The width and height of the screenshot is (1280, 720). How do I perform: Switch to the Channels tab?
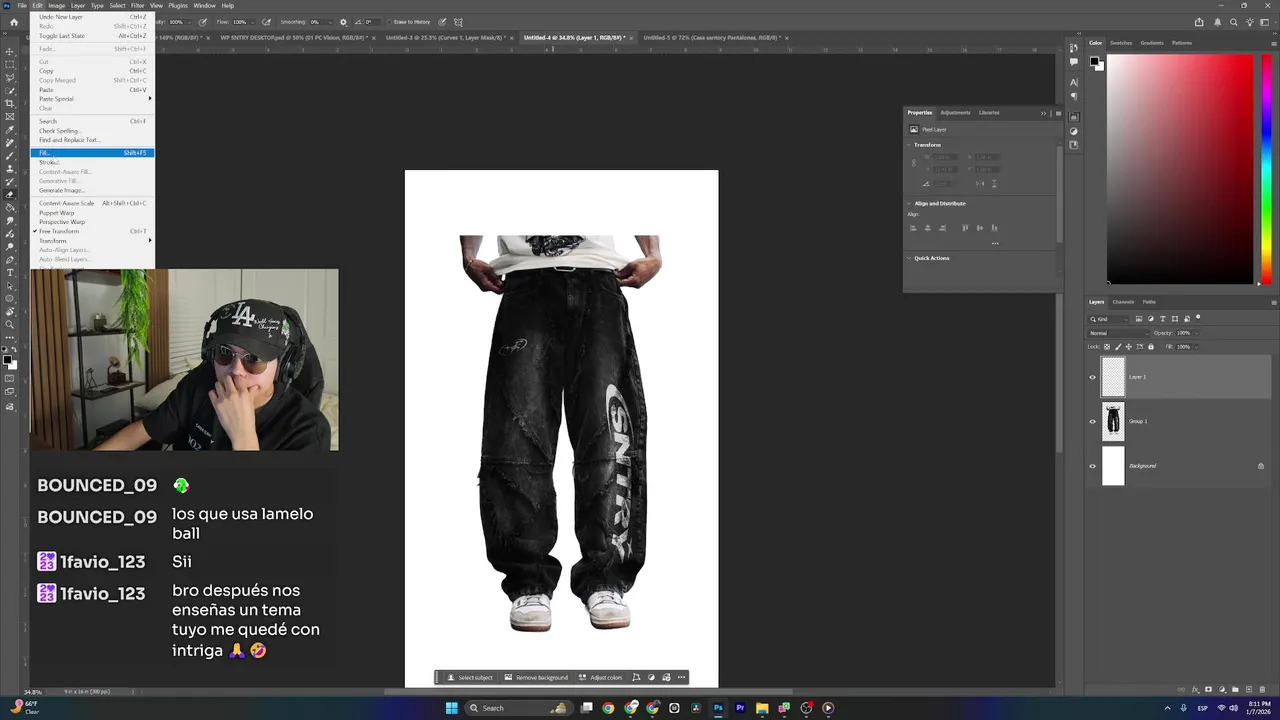(1124, 302)
